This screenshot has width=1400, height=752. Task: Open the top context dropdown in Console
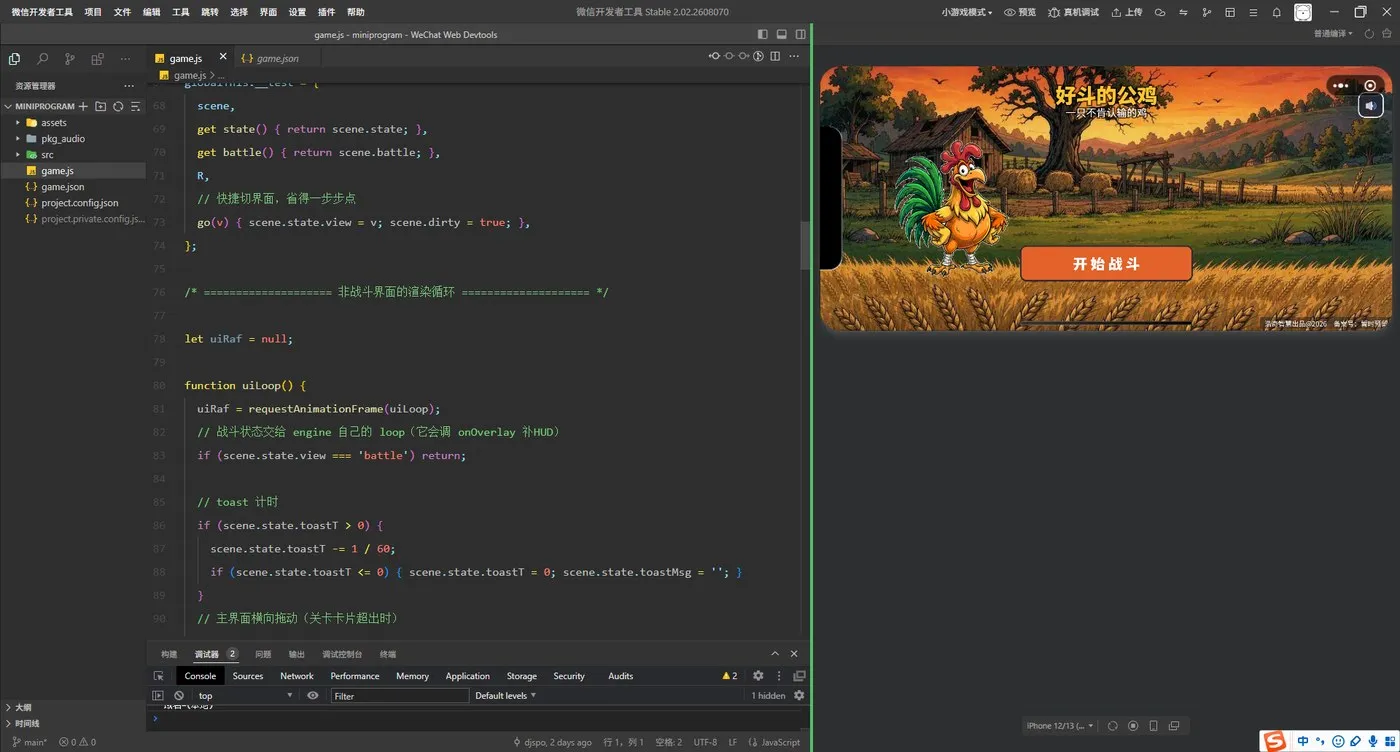click(244, 695)
